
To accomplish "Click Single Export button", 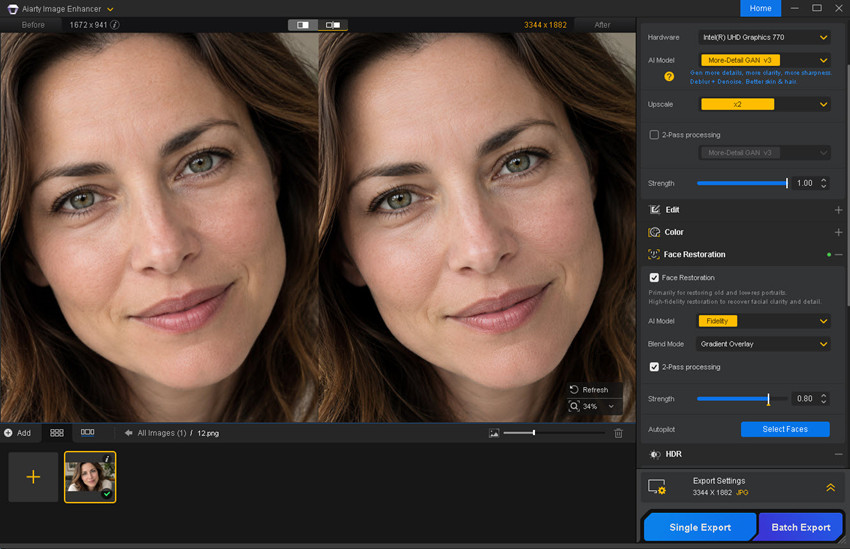I will [700, 527].
